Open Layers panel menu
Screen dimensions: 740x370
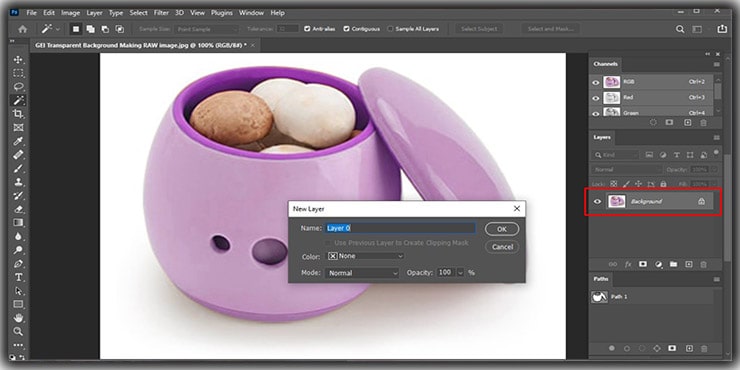click(716, 138)
